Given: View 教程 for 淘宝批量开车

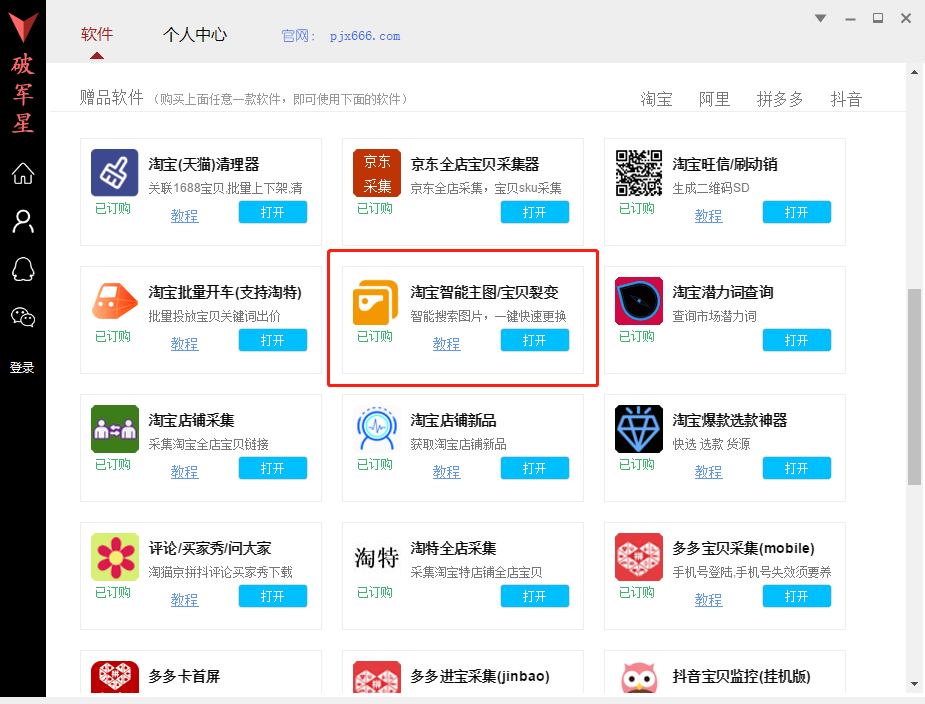Looking at the screenshot, I should pos(185,344).
